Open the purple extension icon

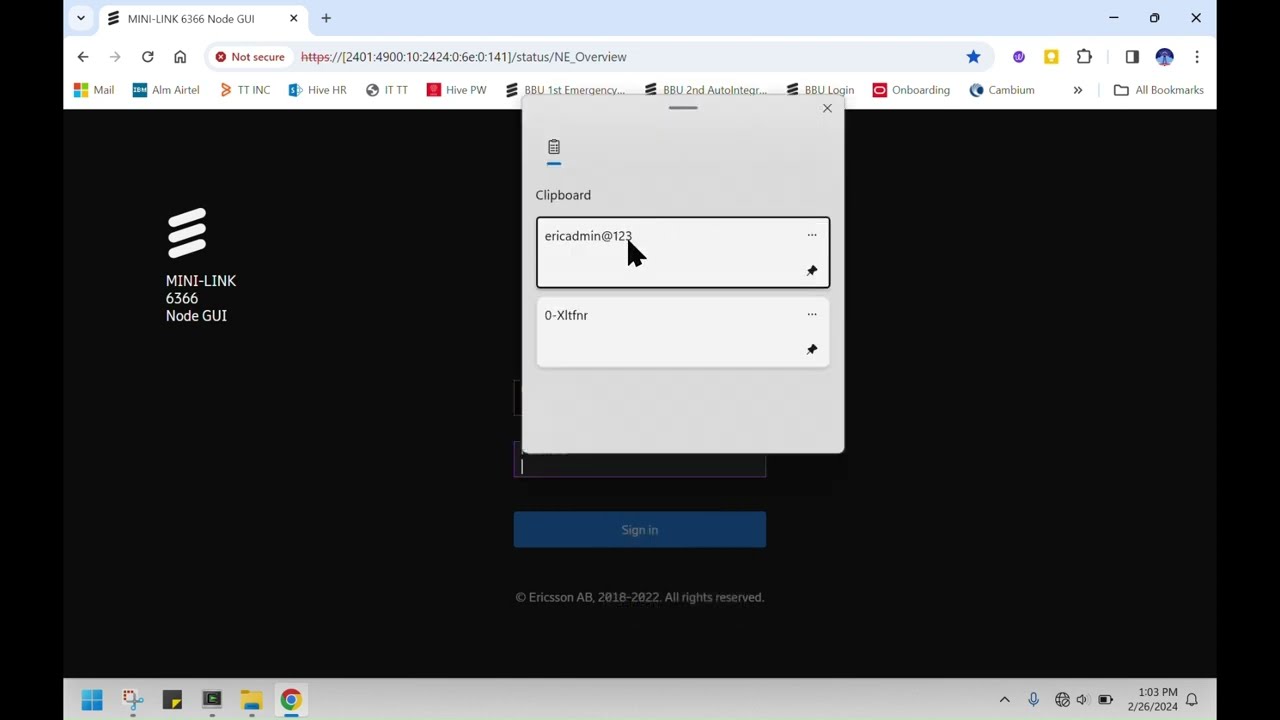point(1019,57)
